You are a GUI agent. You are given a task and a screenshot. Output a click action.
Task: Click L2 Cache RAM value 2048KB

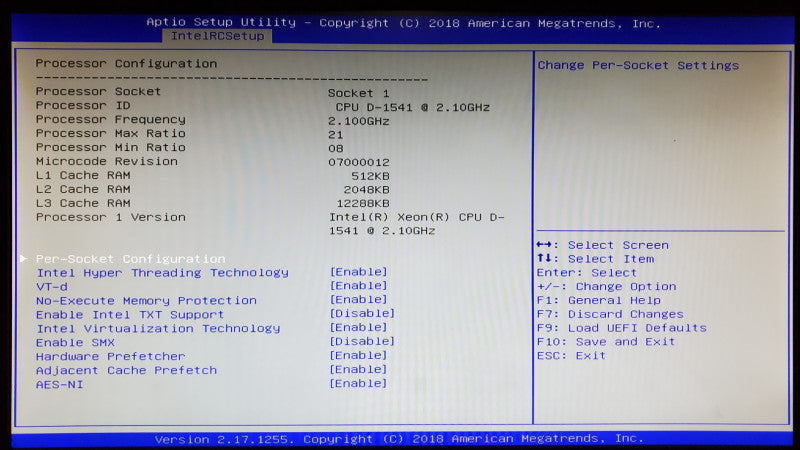[x=366, y=190]
